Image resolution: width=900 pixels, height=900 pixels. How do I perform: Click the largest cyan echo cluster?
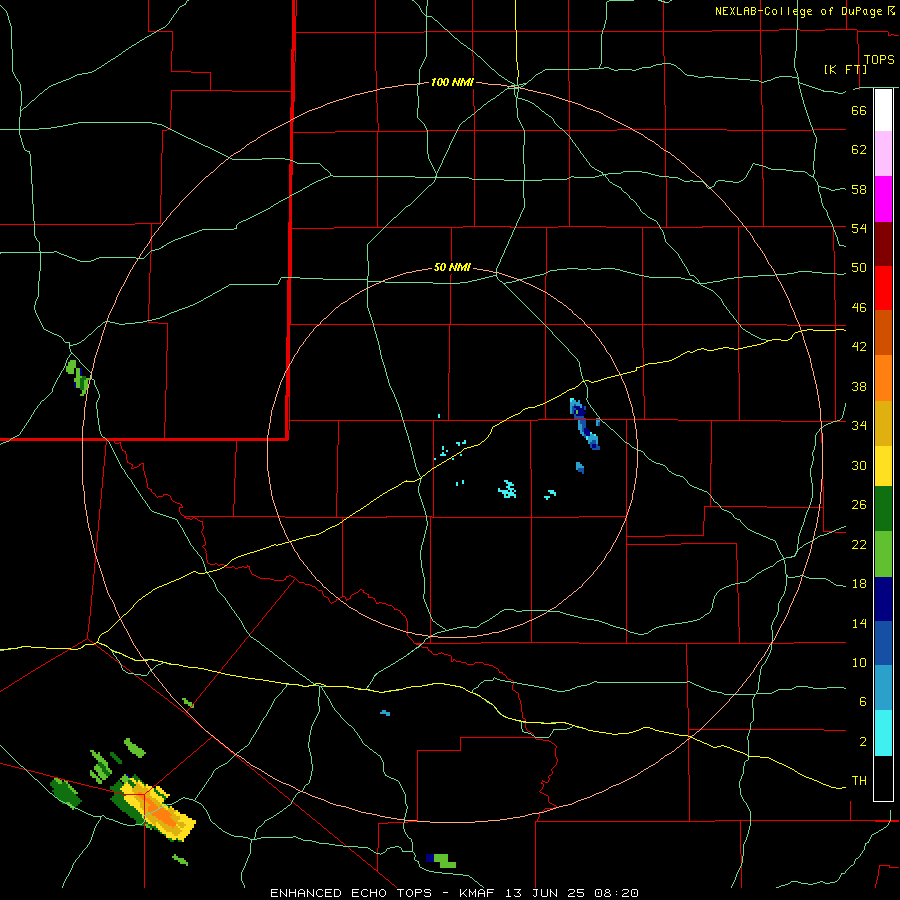point(507,489)
